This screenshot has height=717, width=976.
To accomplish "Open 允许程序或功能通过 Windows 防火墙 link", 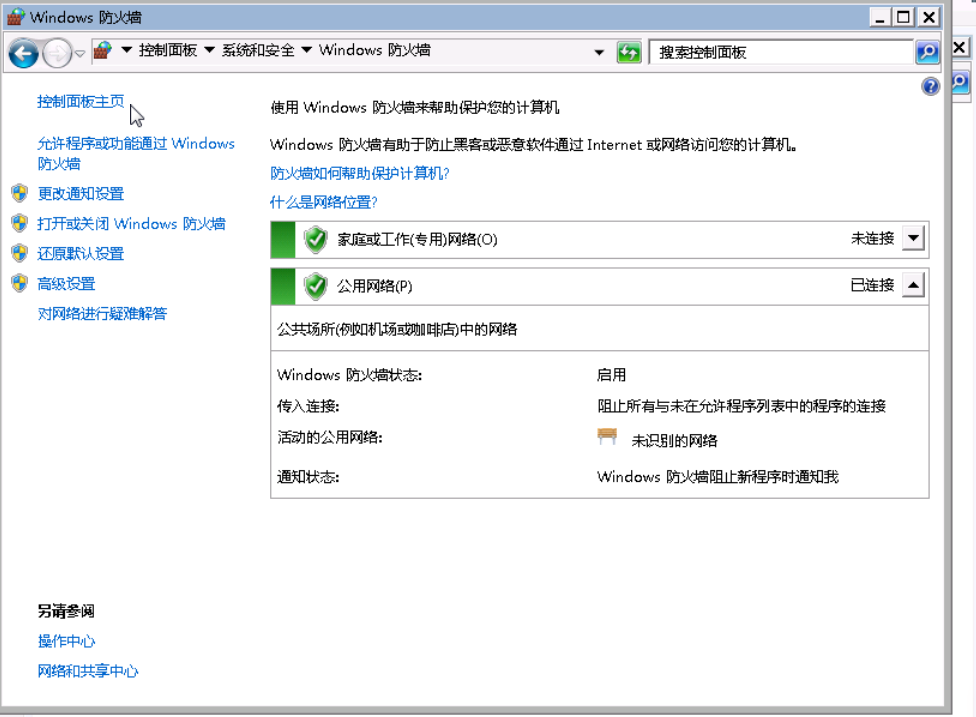I will tap(136, 153).
